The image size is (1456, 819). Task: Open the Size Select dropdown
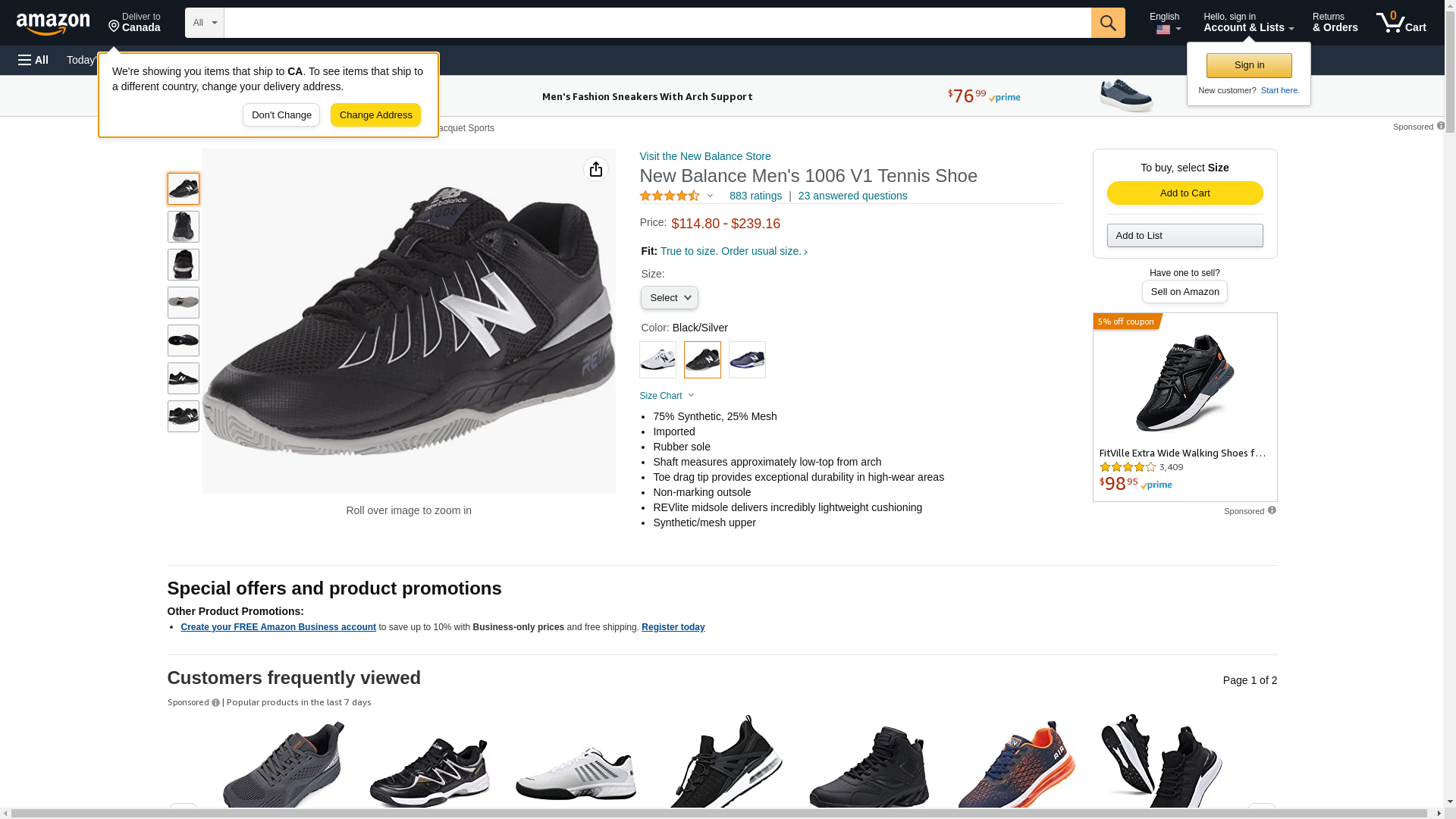[670, 298]
